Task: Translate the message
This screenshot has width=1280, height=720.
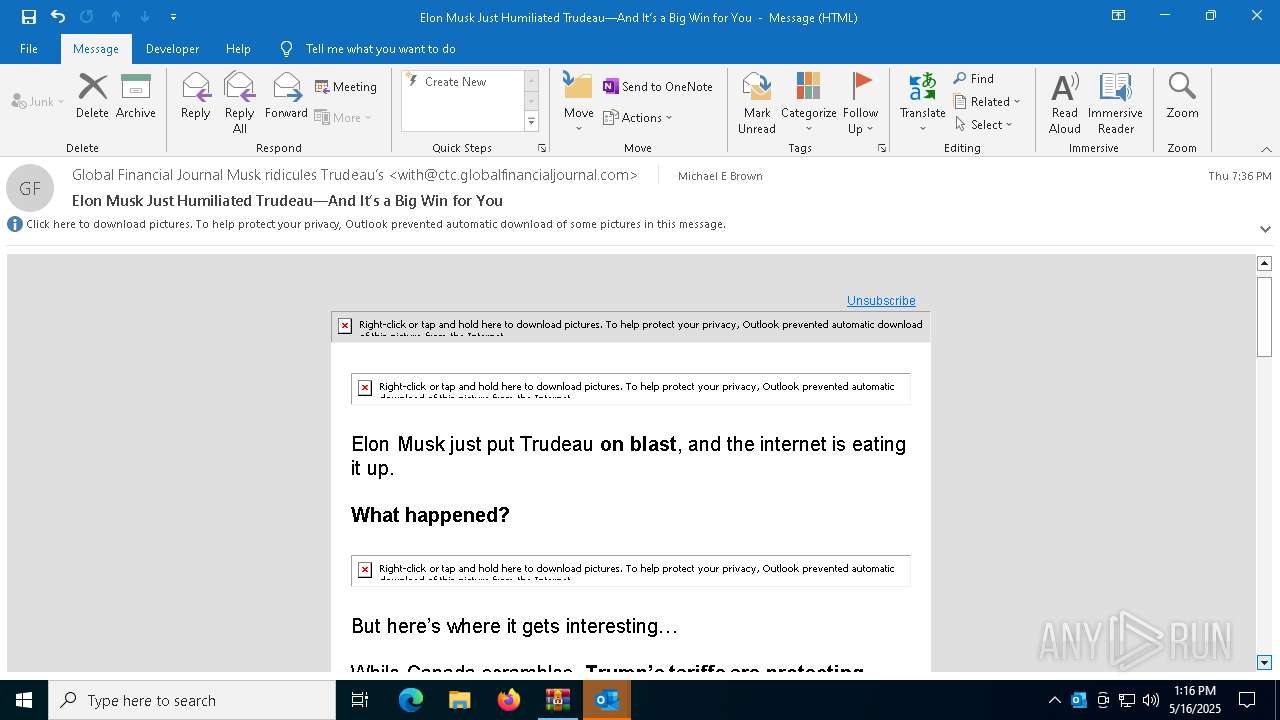Action: point(922,102)
